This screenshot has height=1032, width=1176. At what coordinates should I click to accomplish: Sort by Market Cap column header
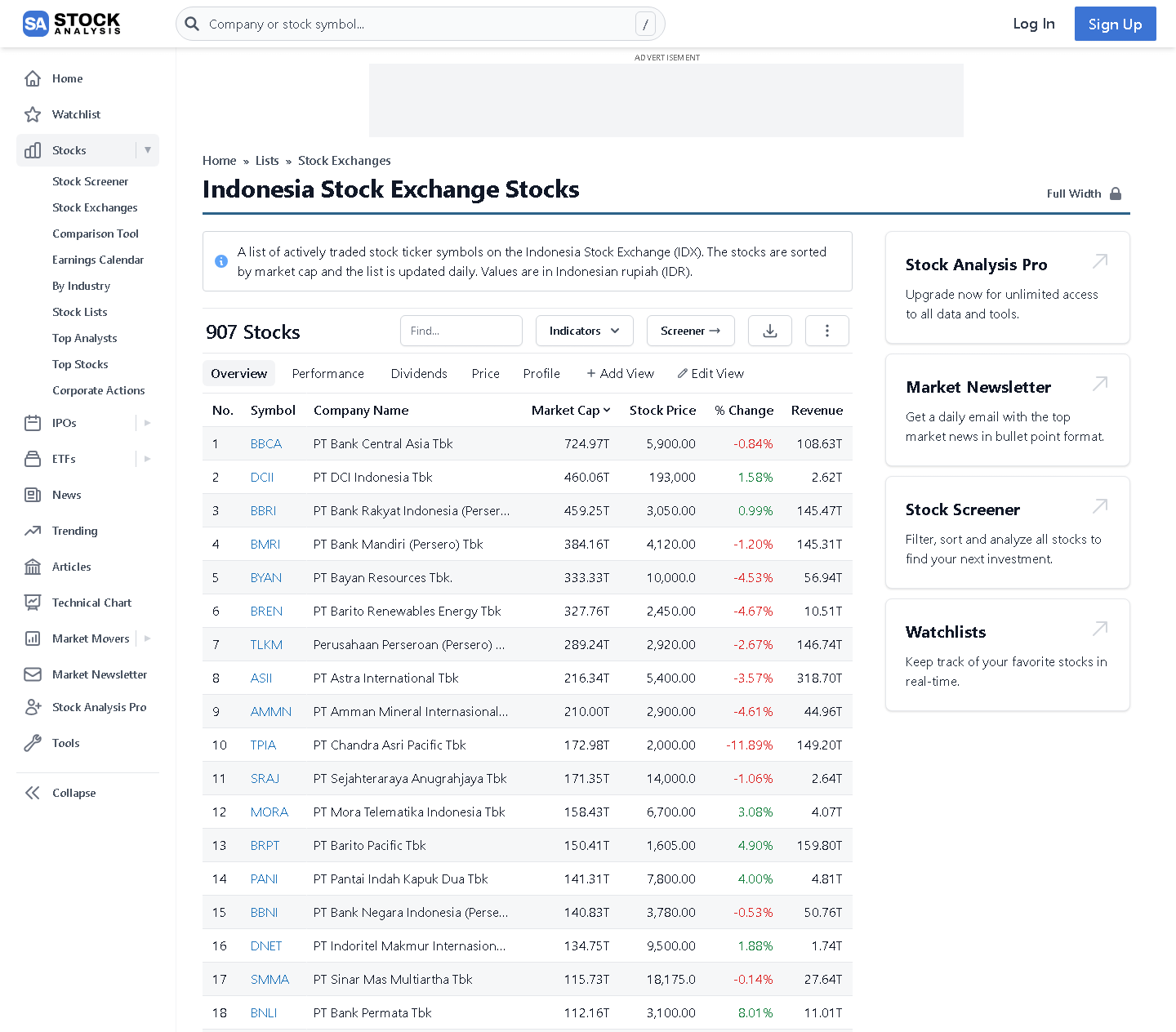click(x=570, y=410)
